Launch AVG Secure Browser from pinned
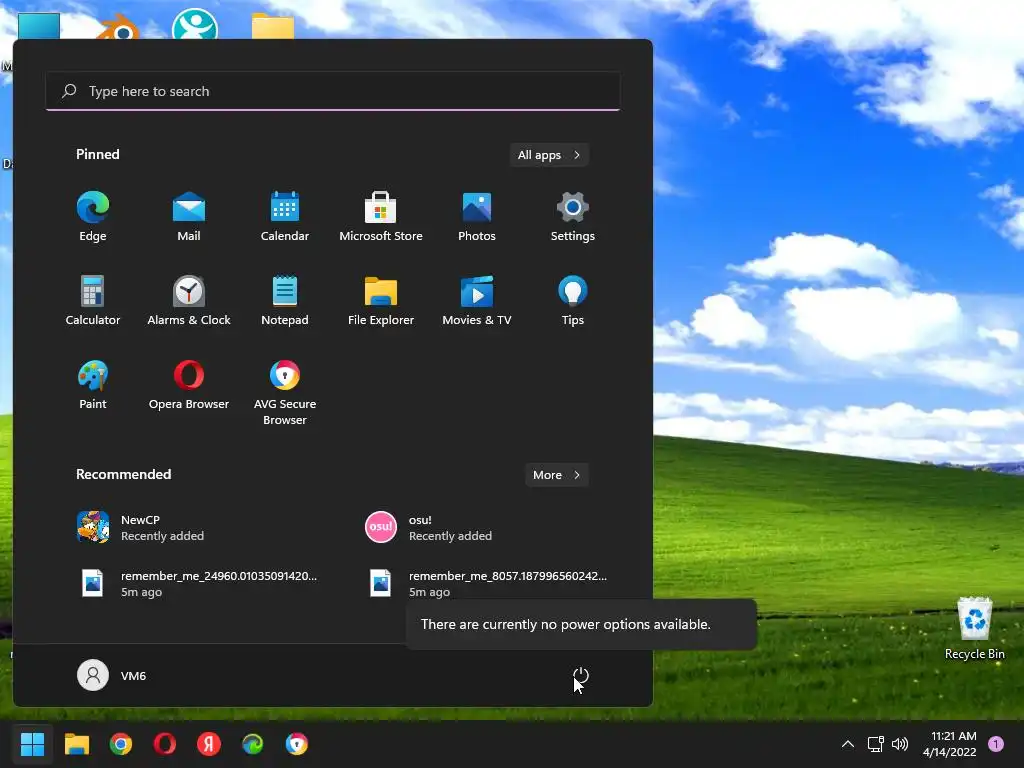Viewport: 1024px width, 768px height. (285, 392)
